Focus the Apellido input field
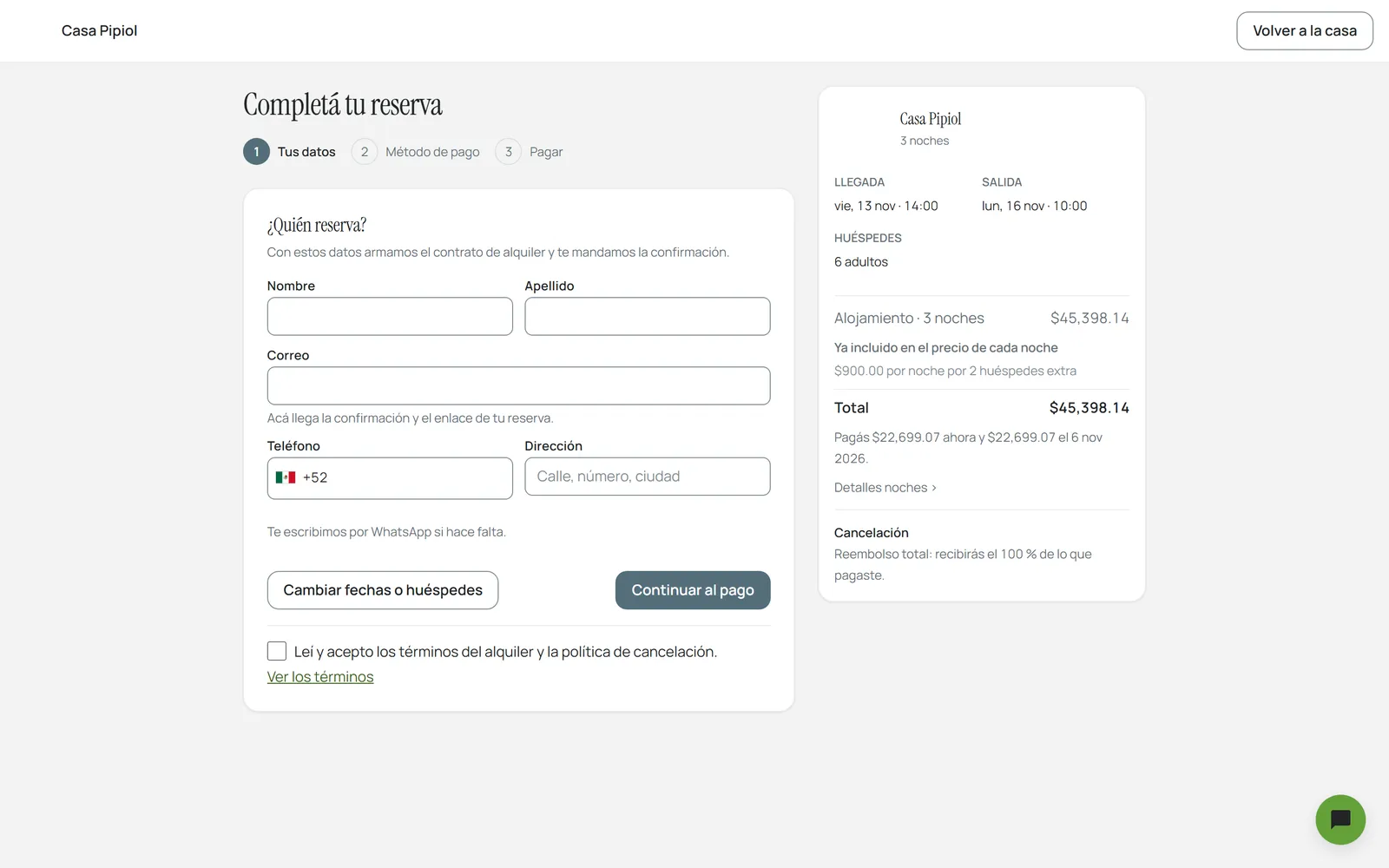 648,317
